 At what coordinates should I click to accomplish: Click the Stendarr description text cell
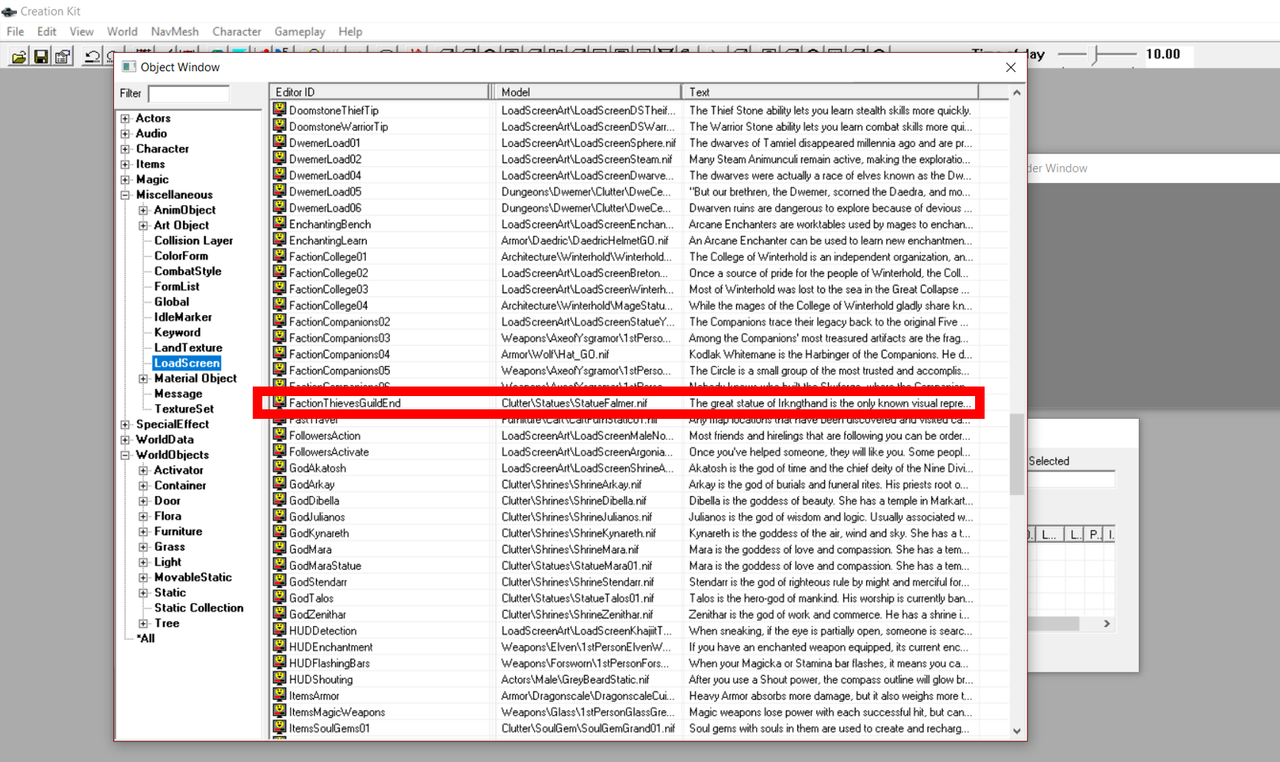(830, 582)
